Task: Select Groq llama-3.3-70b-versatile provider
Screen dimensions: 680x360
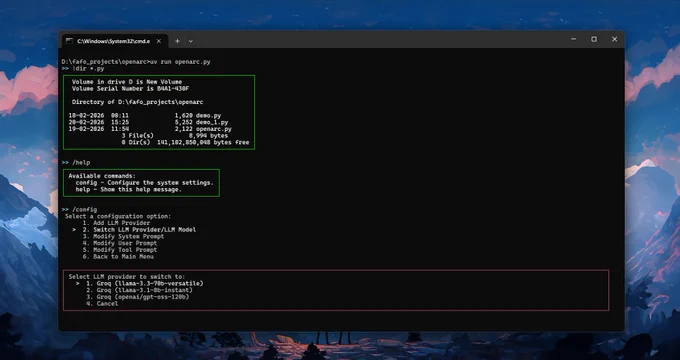Action: [145, 283]
